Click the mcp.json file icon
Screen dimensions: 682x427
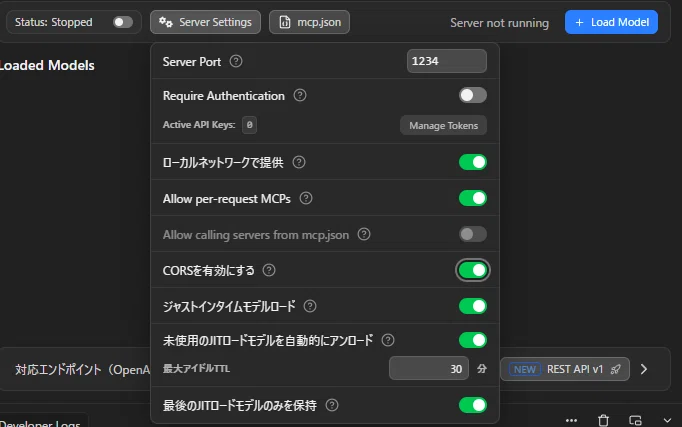point(285,22)
